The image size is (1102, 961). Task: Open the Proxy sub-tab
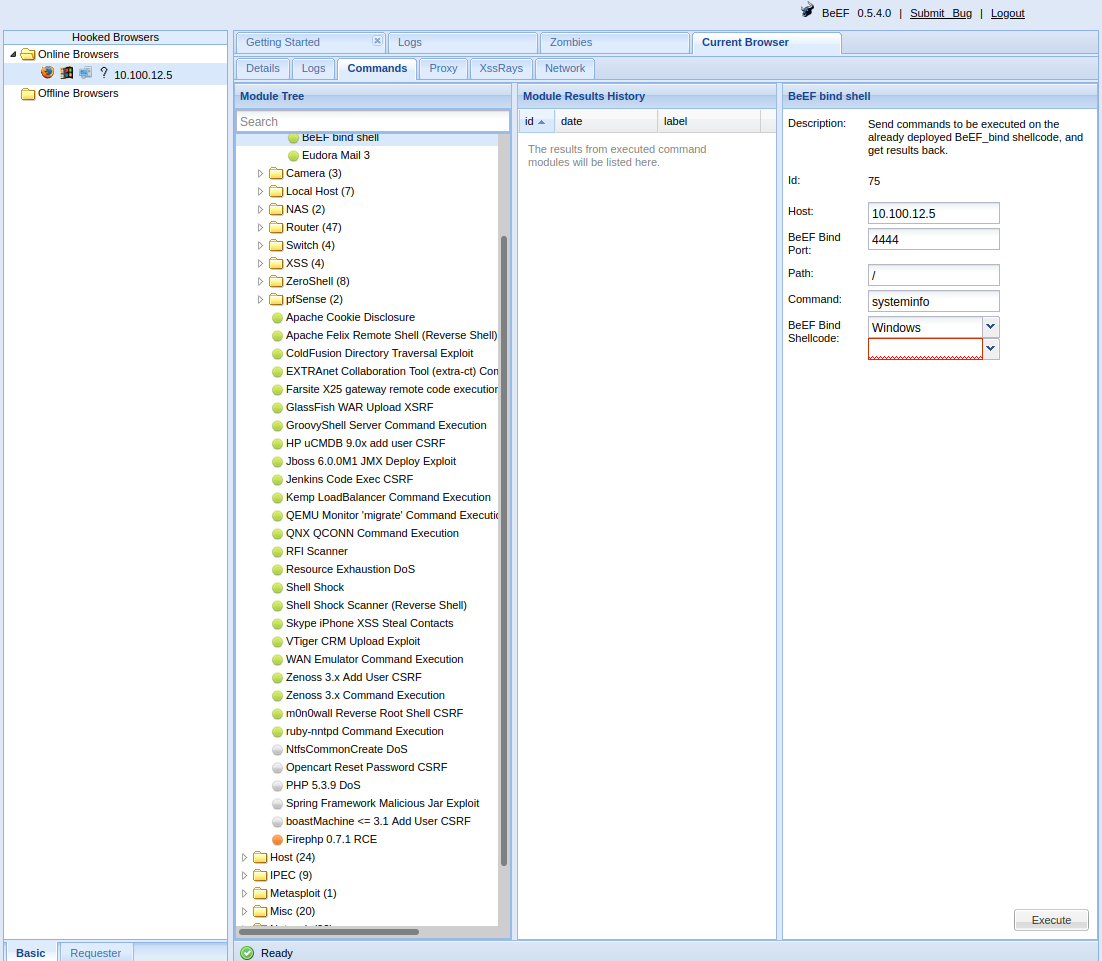pyautogui.click(x=443, y=68)
